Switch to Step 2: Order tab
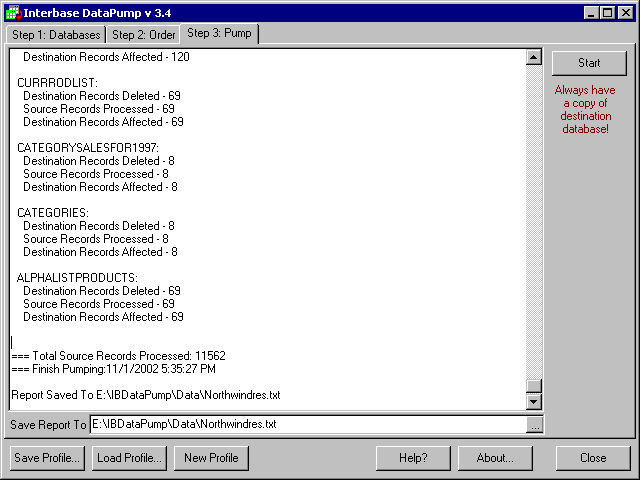This screenshot has height=480, width=640. tap(143, 35)
